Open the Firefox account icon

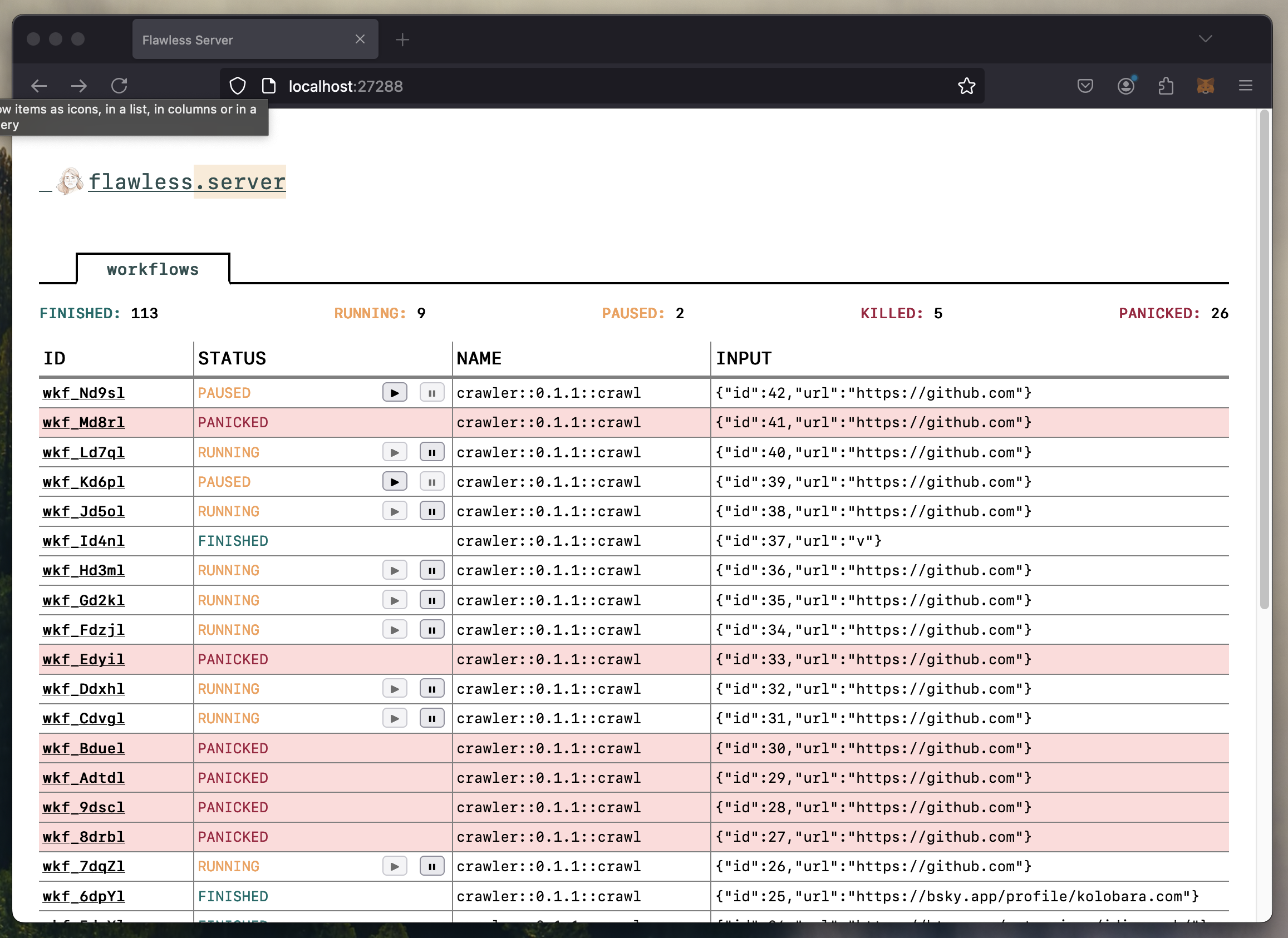point(1125,86)
